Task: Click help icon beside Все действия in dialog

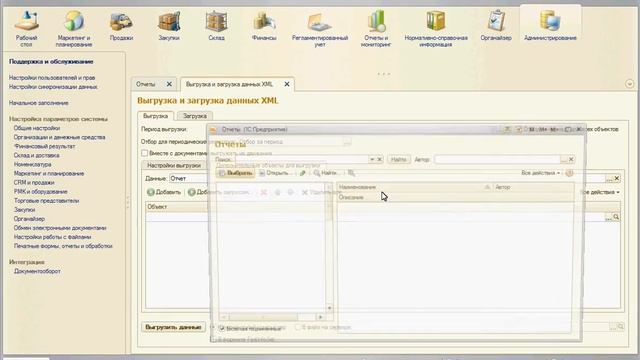Action: [569, 173]
